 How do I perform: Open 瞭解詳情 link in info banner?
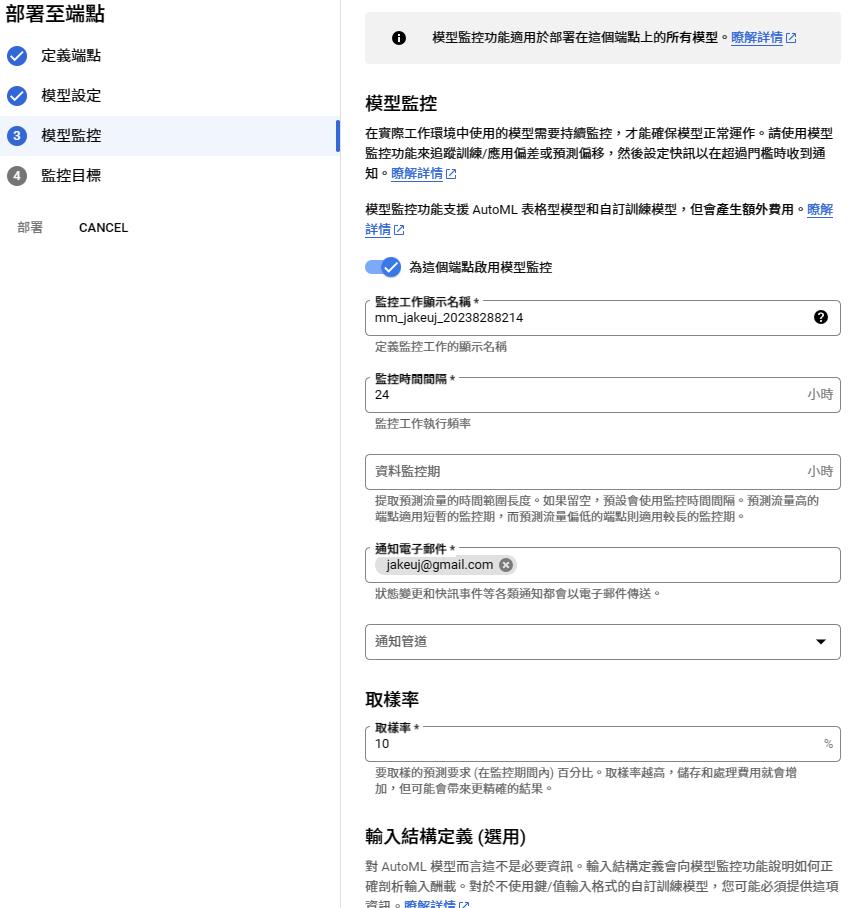coord(756,38)
